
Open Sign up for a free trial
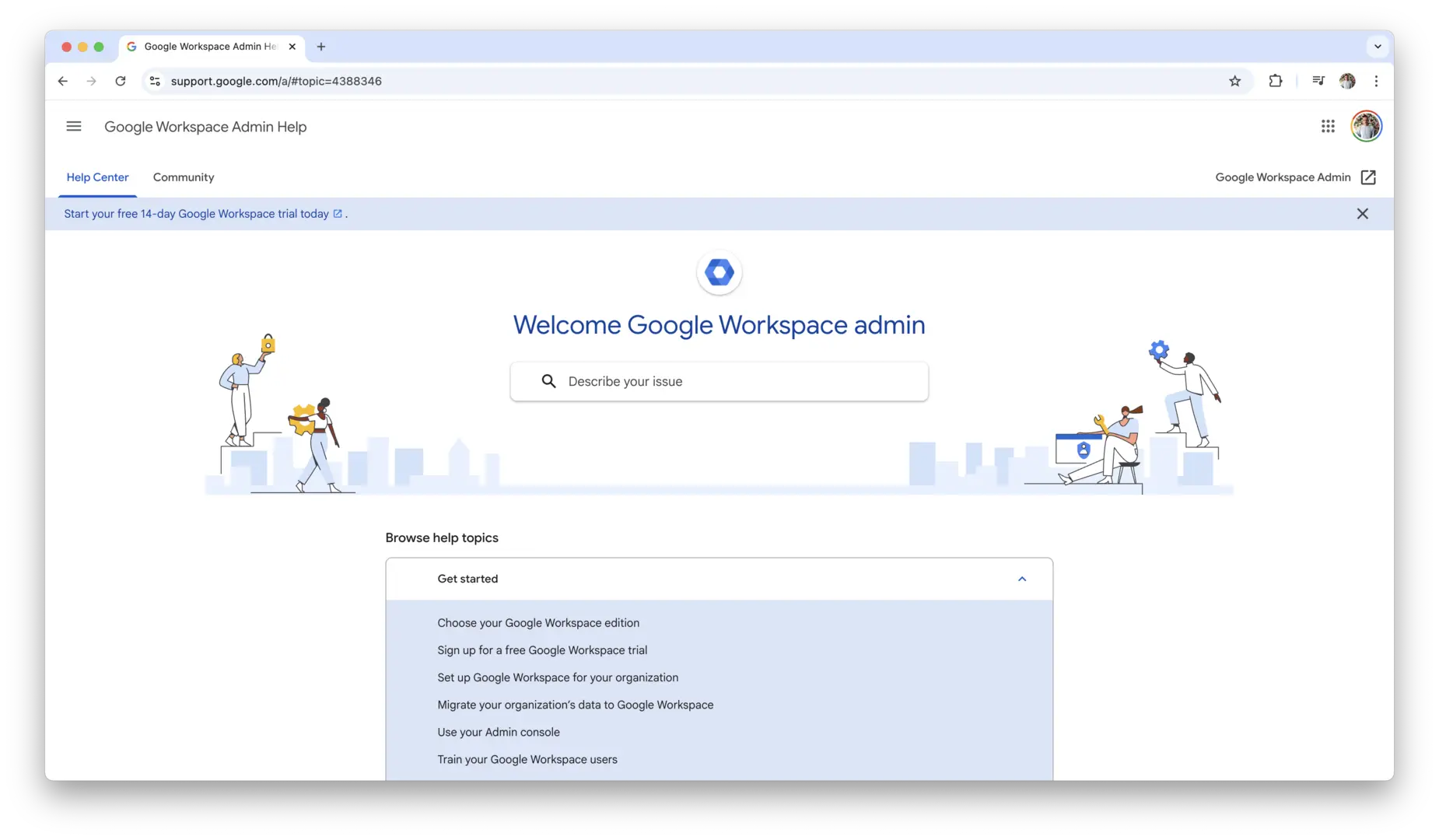(x=542, y=650)
